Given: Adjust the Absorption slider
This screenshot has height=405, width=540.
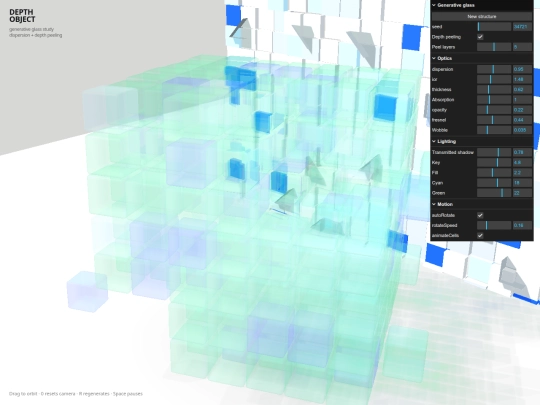Looking at the screenshot, I should [x=494, y=100].
